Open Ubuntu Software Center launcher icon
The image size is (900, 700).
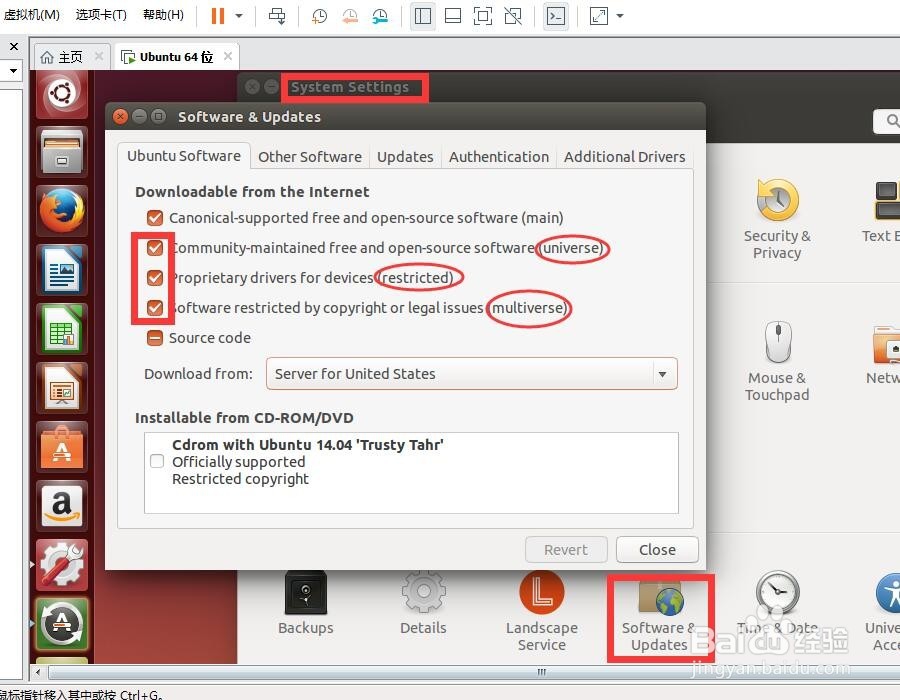pos(62,447)
